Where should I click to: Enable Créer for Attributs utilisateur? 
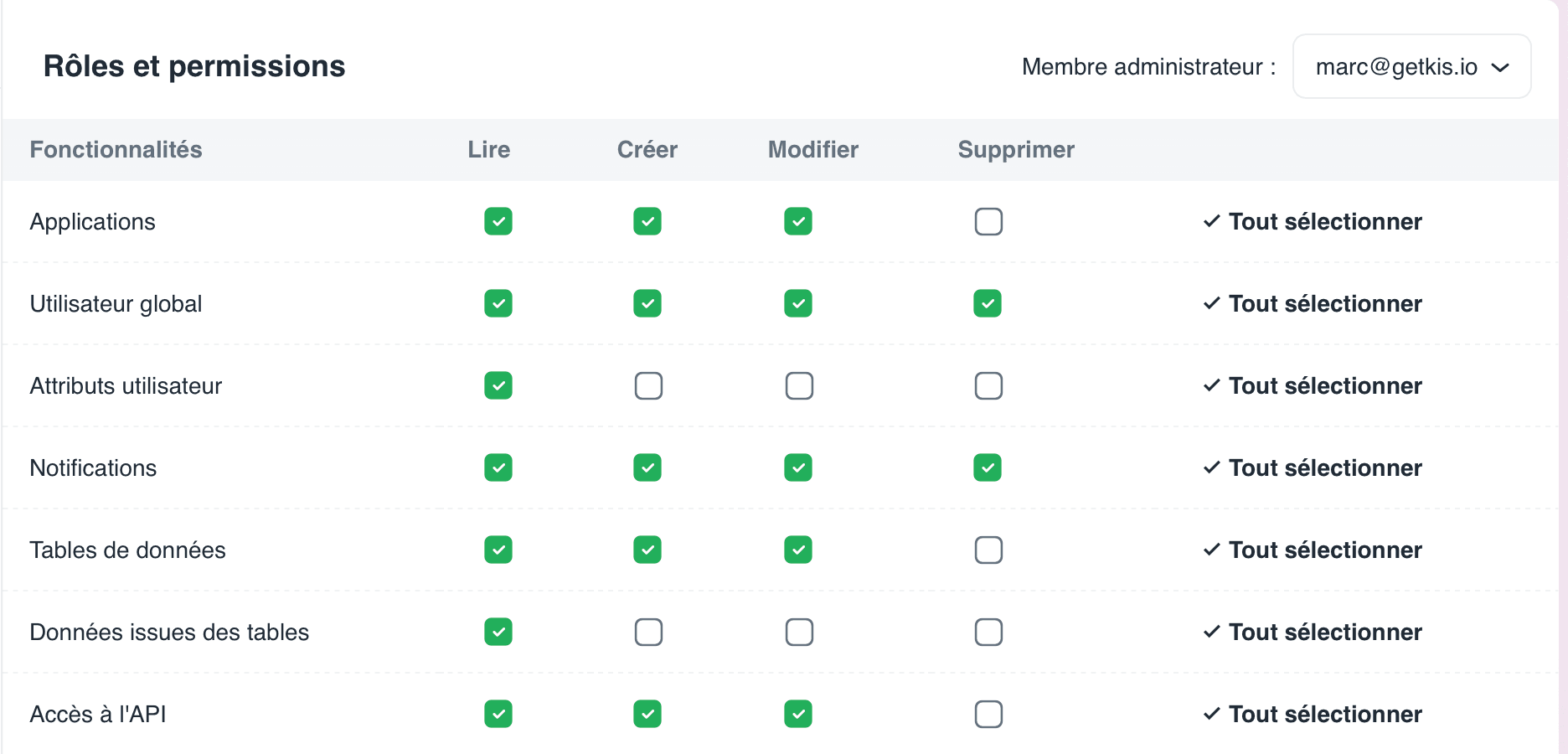click(x=648, y=385)
